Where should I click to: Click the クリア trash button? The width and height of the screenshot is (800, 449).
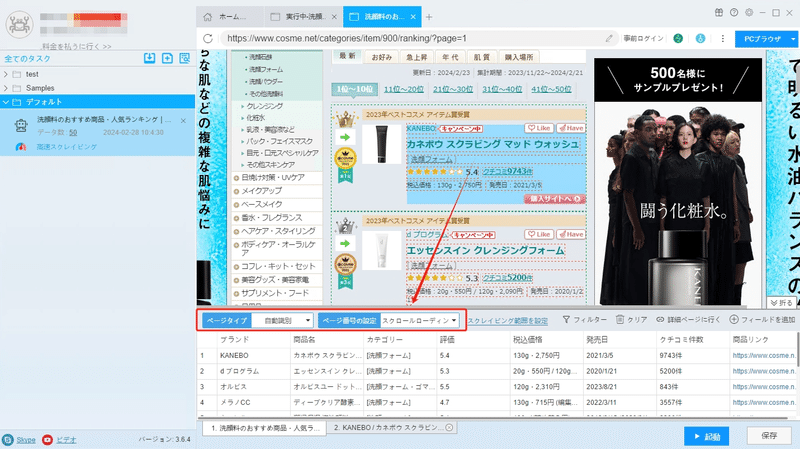631,319
